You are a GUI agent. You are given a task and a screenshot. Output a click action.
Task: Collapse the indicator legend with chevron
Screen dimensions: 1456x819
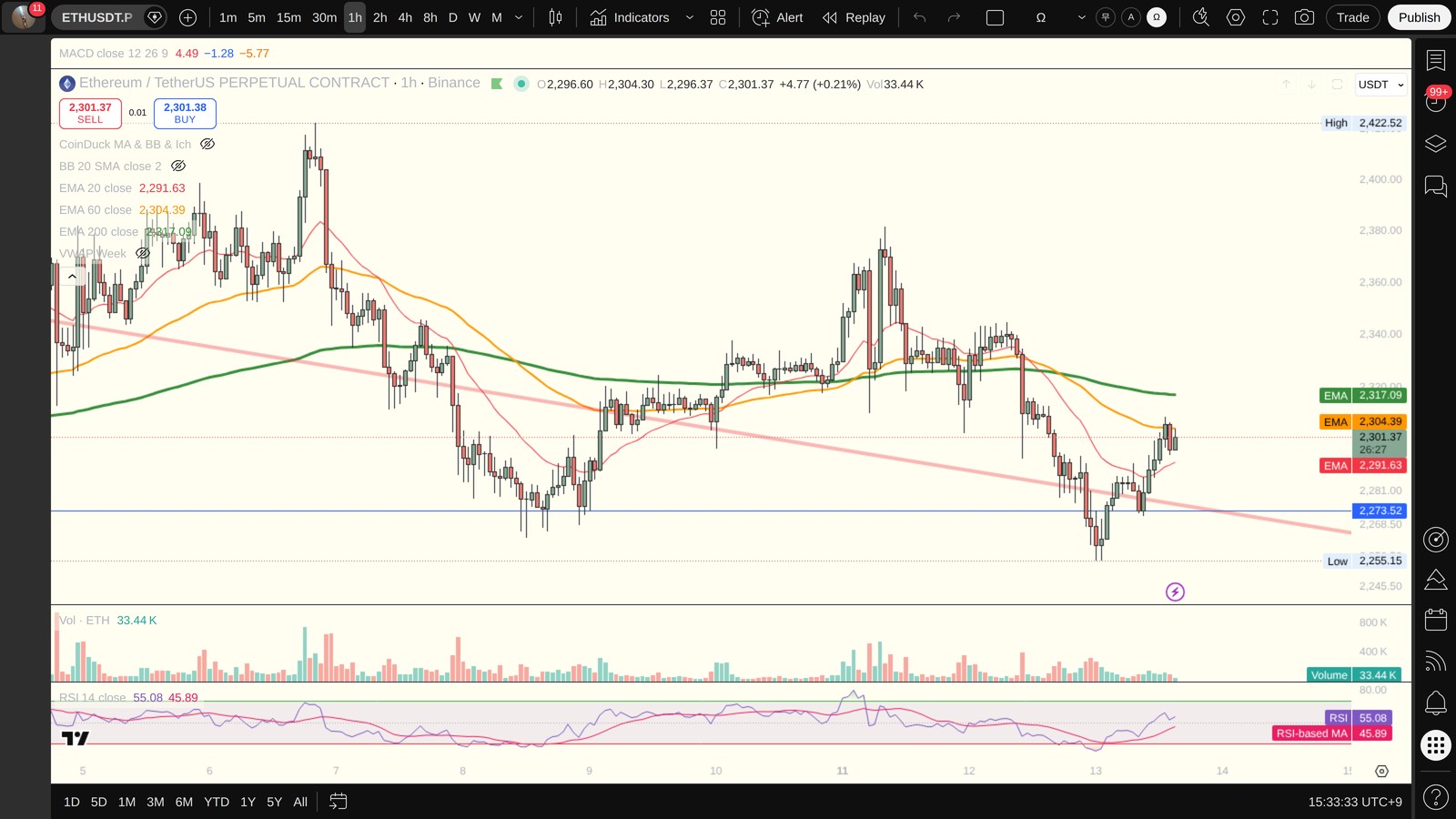pos(72,276)
